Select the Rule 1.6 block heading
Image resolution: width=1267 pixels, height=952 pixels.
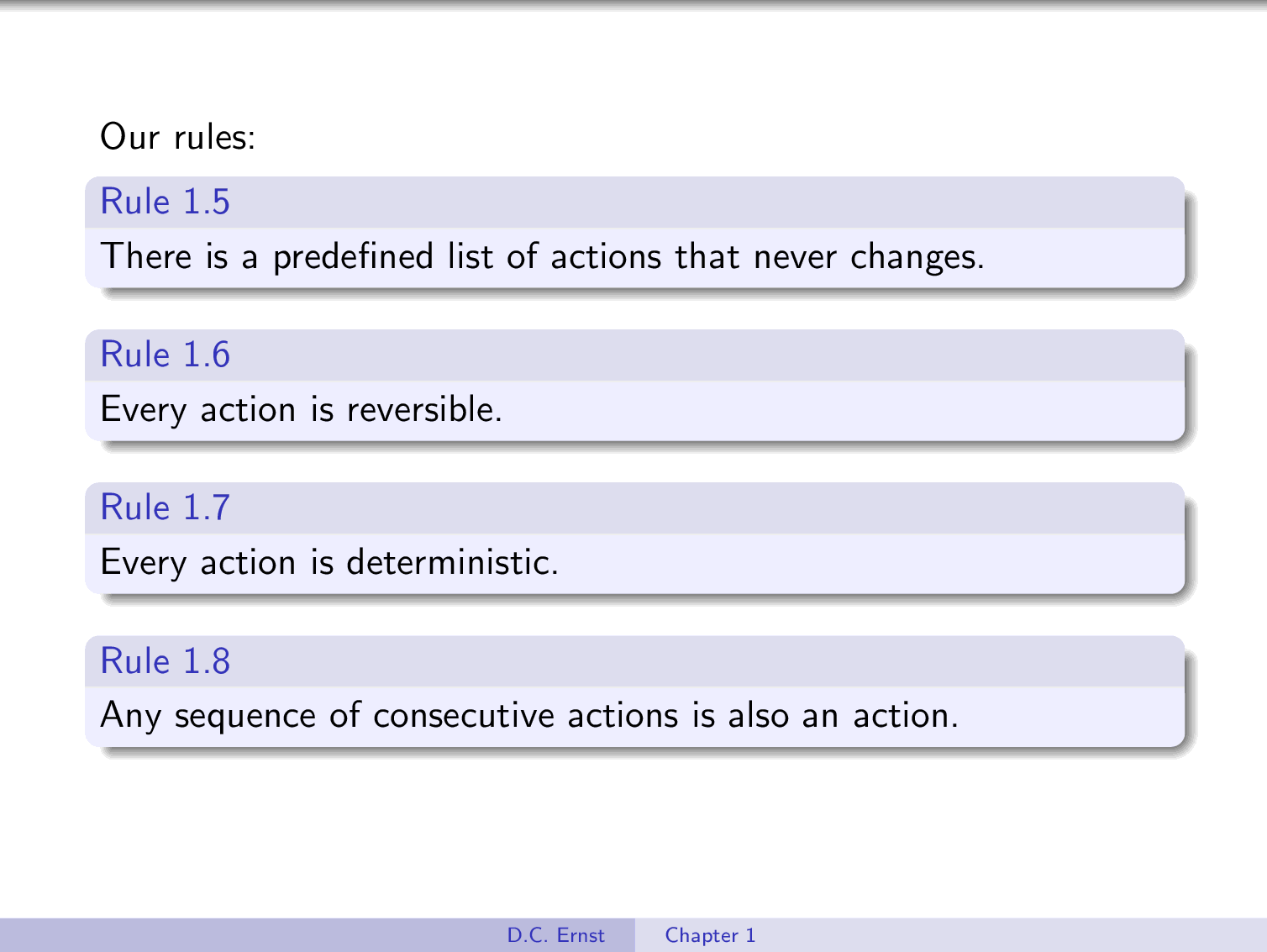click(165, 355)
